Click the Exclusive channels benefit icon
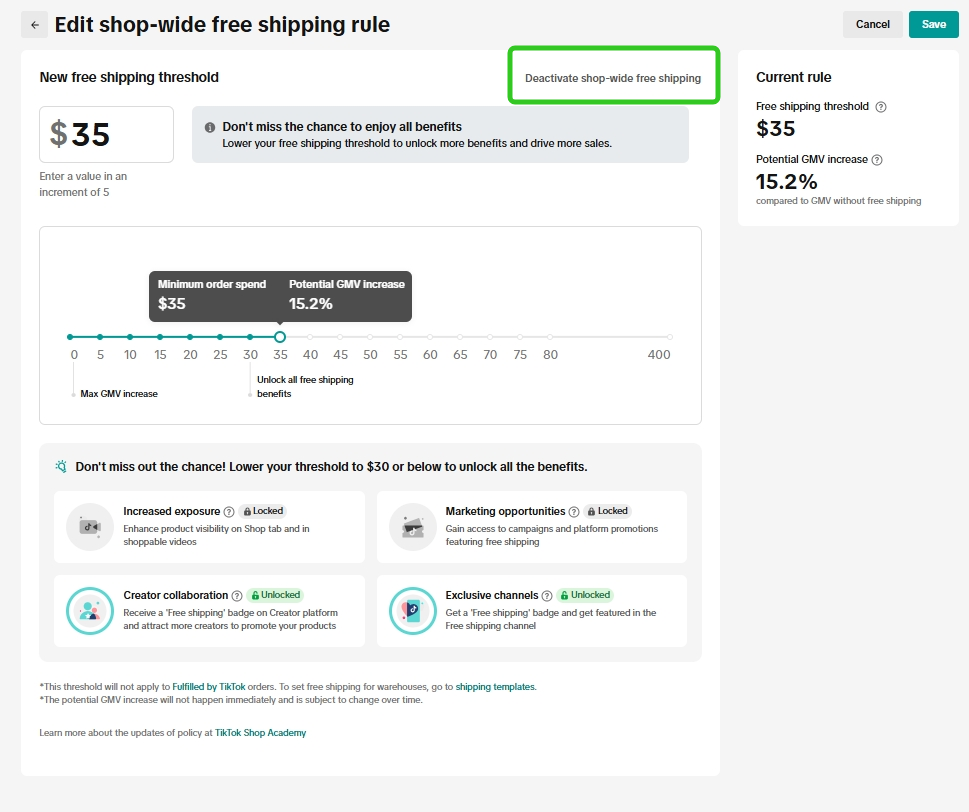The height and width of the screenshot is (812, 969). (x=412, y=611)
